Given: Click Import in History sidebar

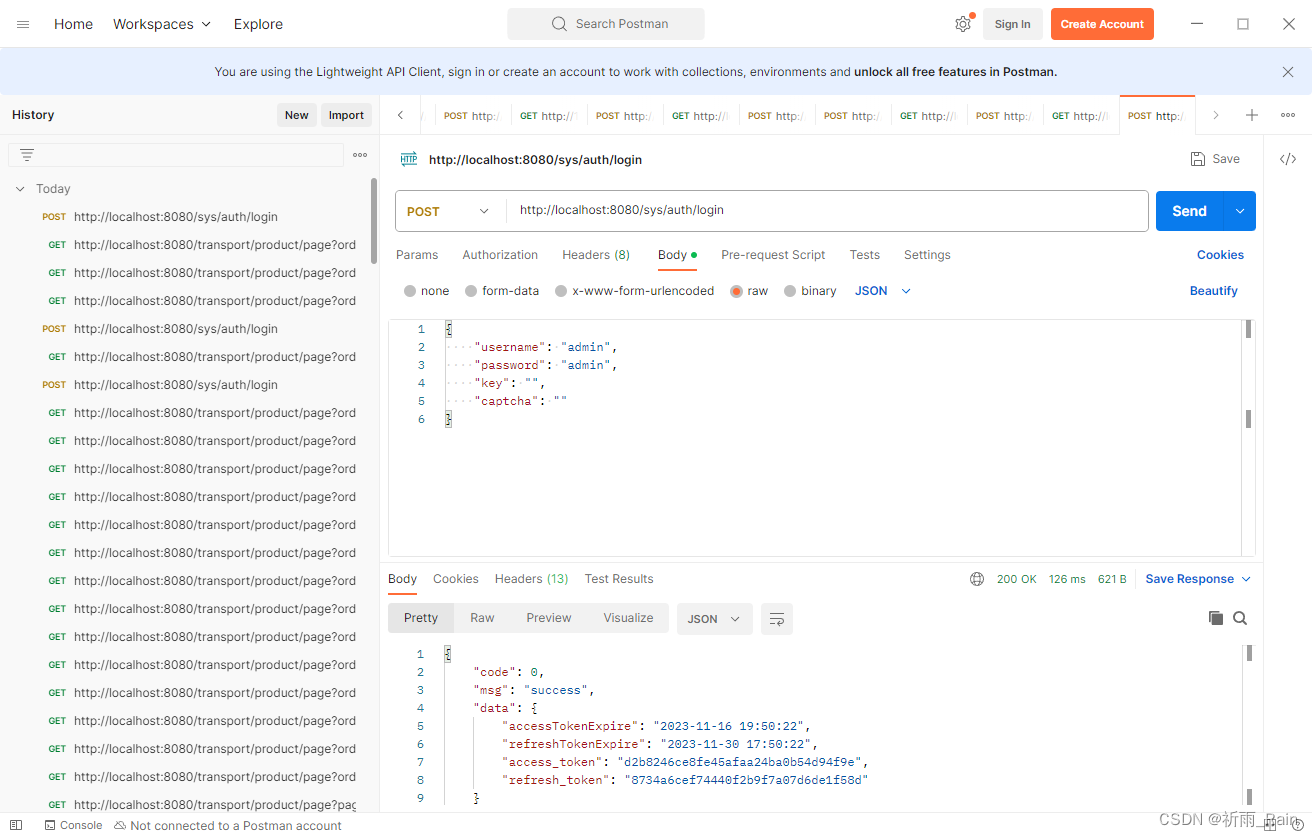Looking at the screenshot, I should pos(346,115).
